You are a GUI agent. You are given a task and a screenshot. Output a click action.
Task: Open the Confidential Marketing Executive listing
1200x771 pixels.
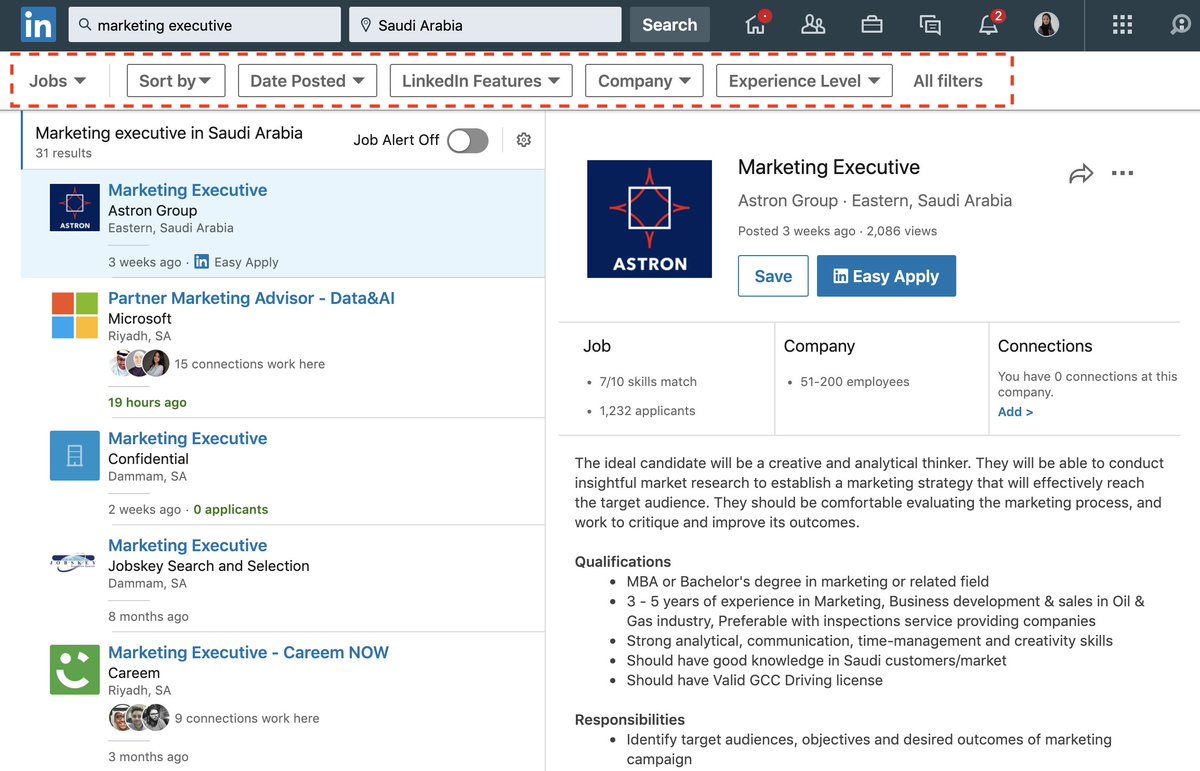(188, 438)
